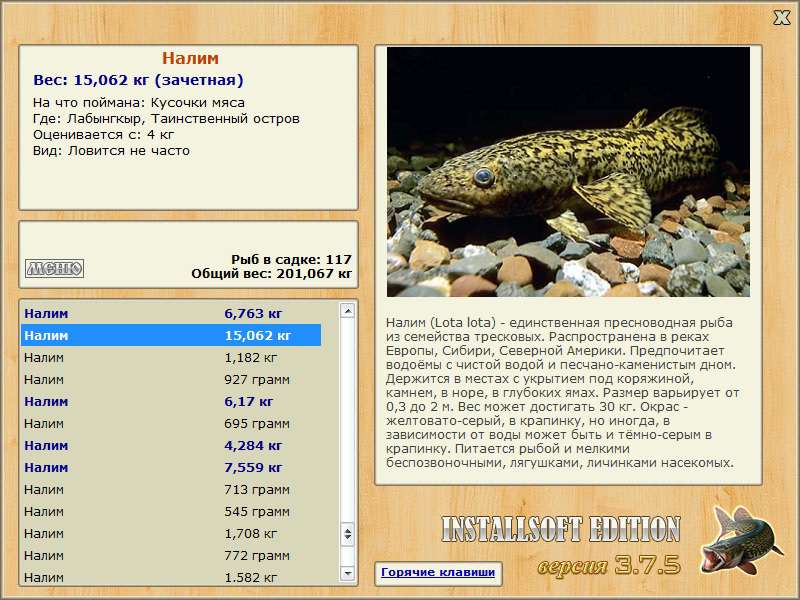Image resolution: width=800 pixels, height=600 pixels.
Task: Click the pike logo icon
Action: point(740,540)
